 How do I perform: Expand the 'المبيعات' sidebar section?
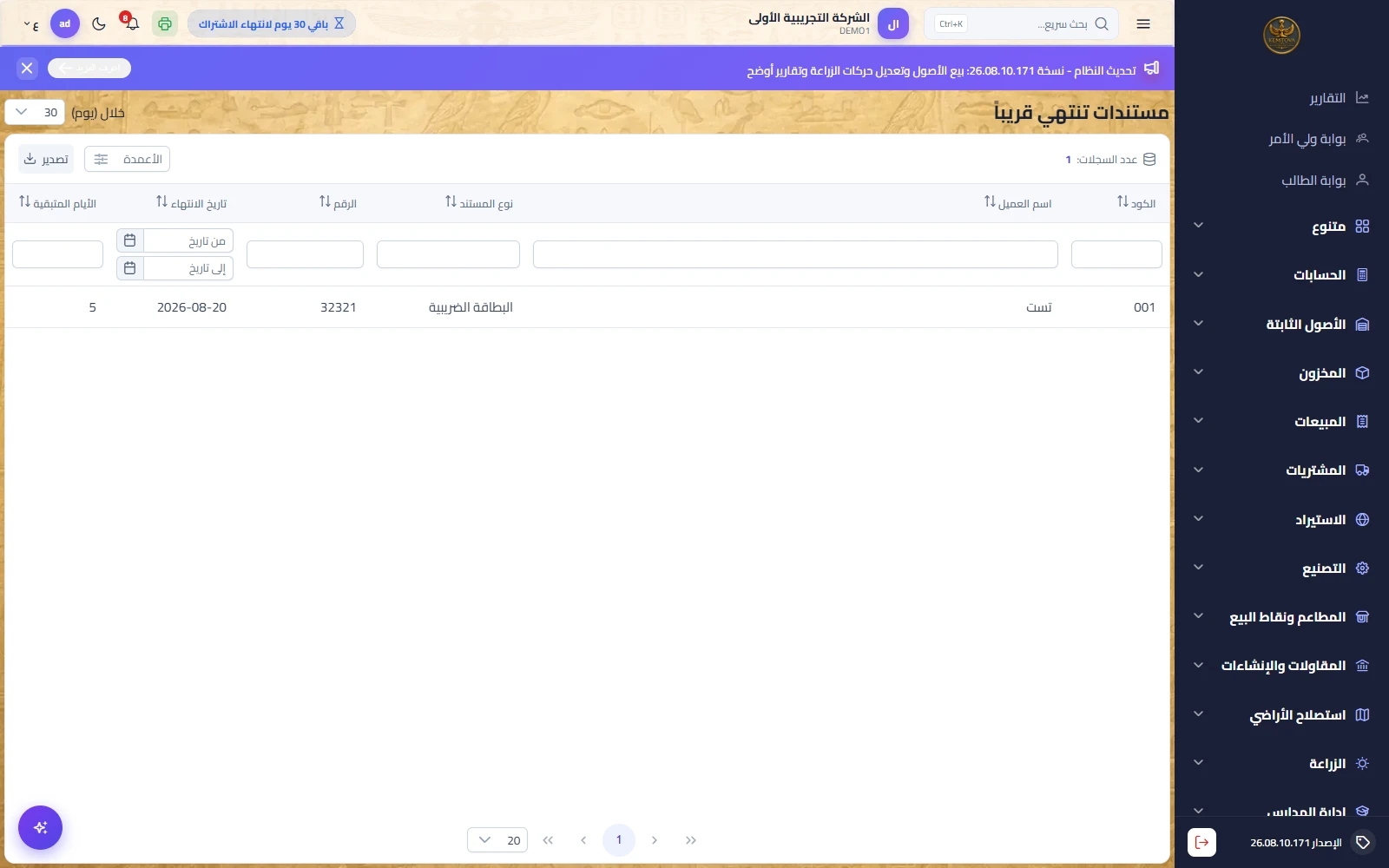tap(1281, 422)
